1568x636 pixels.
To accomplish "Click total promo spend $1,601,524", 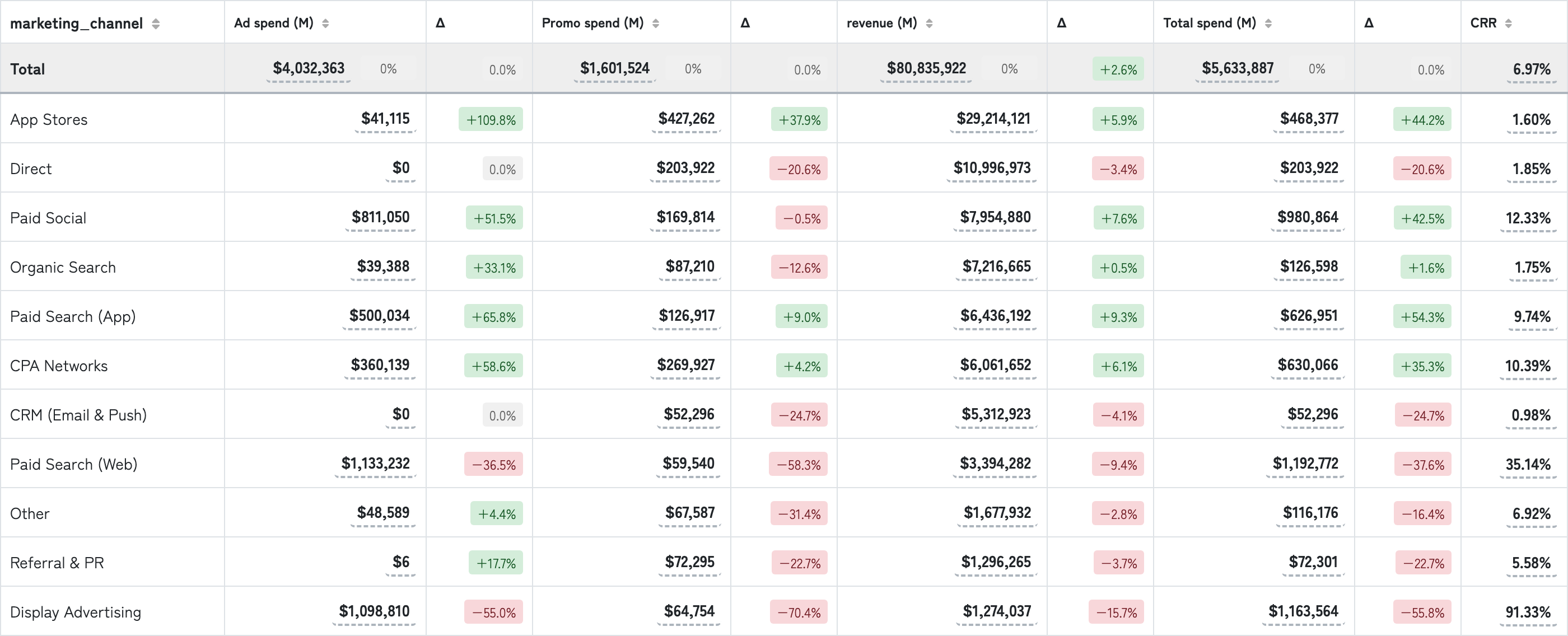I will pos(615,68).
